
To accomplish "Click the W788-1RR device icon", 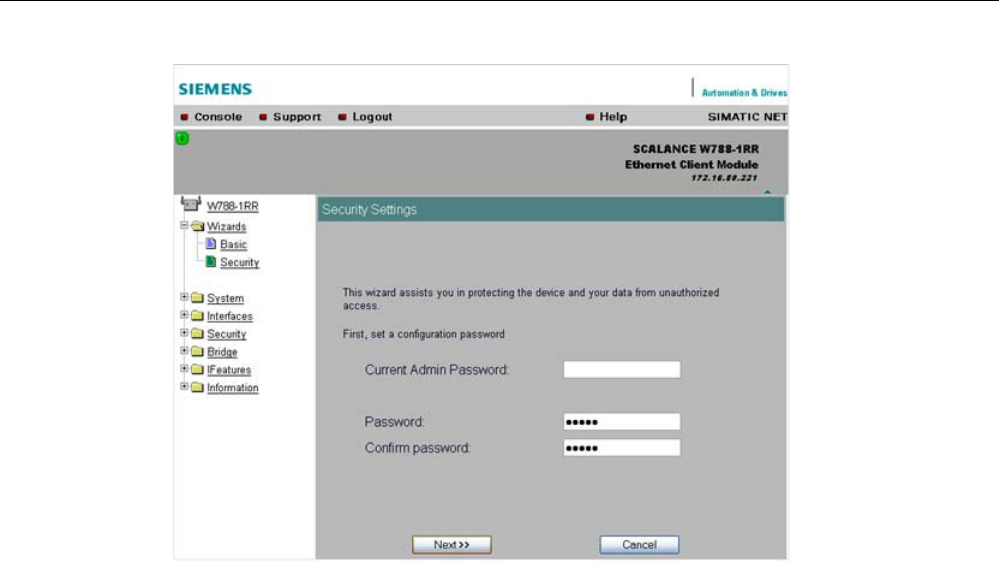I will [x=190, y=204].
